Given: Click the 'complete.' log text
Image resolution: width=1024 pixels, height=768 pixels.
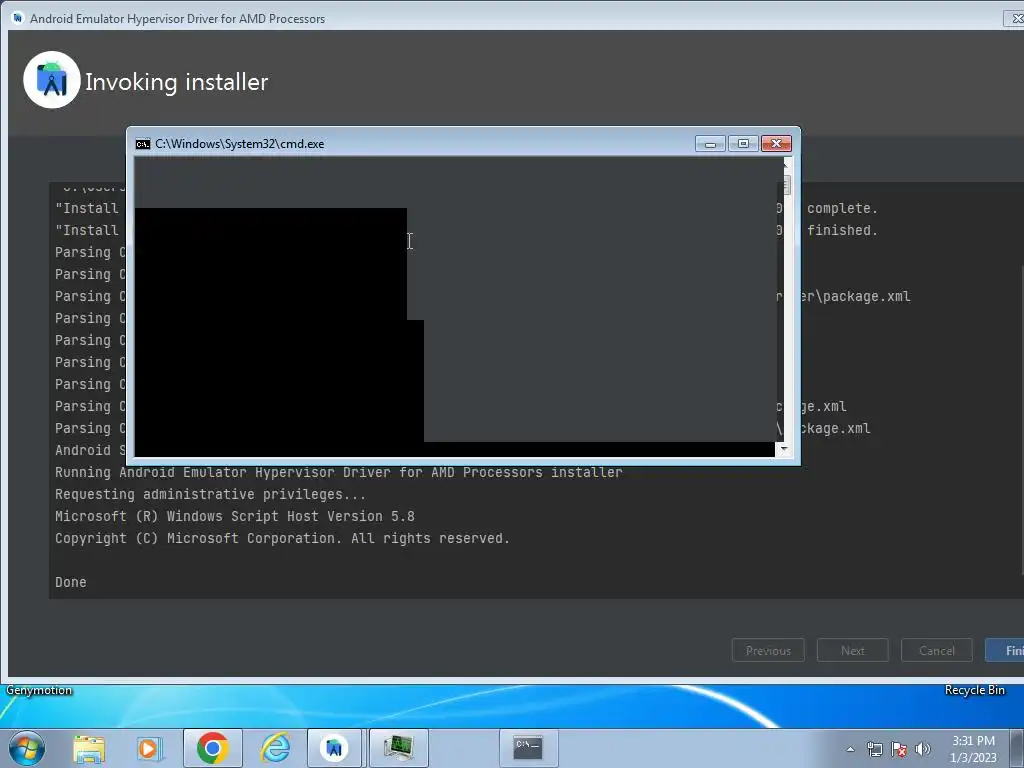Looking at the screenshot, I should pyautogui.click(x=842, y=208).
